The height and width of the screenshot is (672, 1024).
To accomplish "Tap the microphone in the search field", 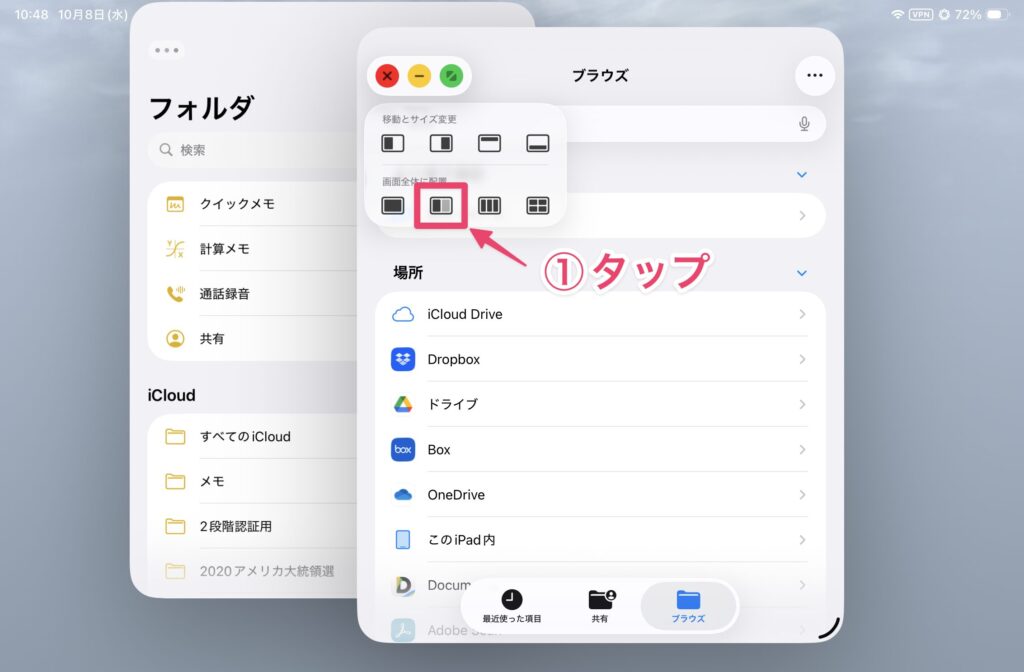I will pos(804,124).
